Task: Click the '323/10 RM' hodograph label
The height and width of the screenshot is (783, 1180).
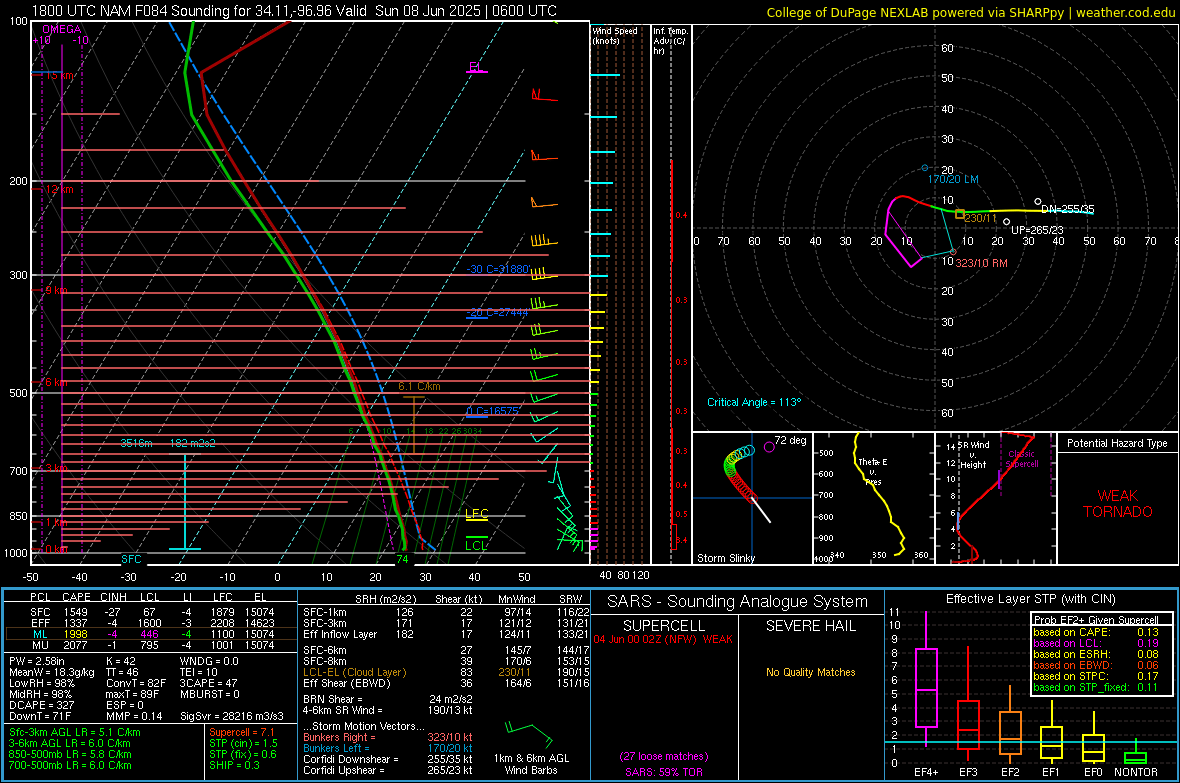Action: (981, 263)
